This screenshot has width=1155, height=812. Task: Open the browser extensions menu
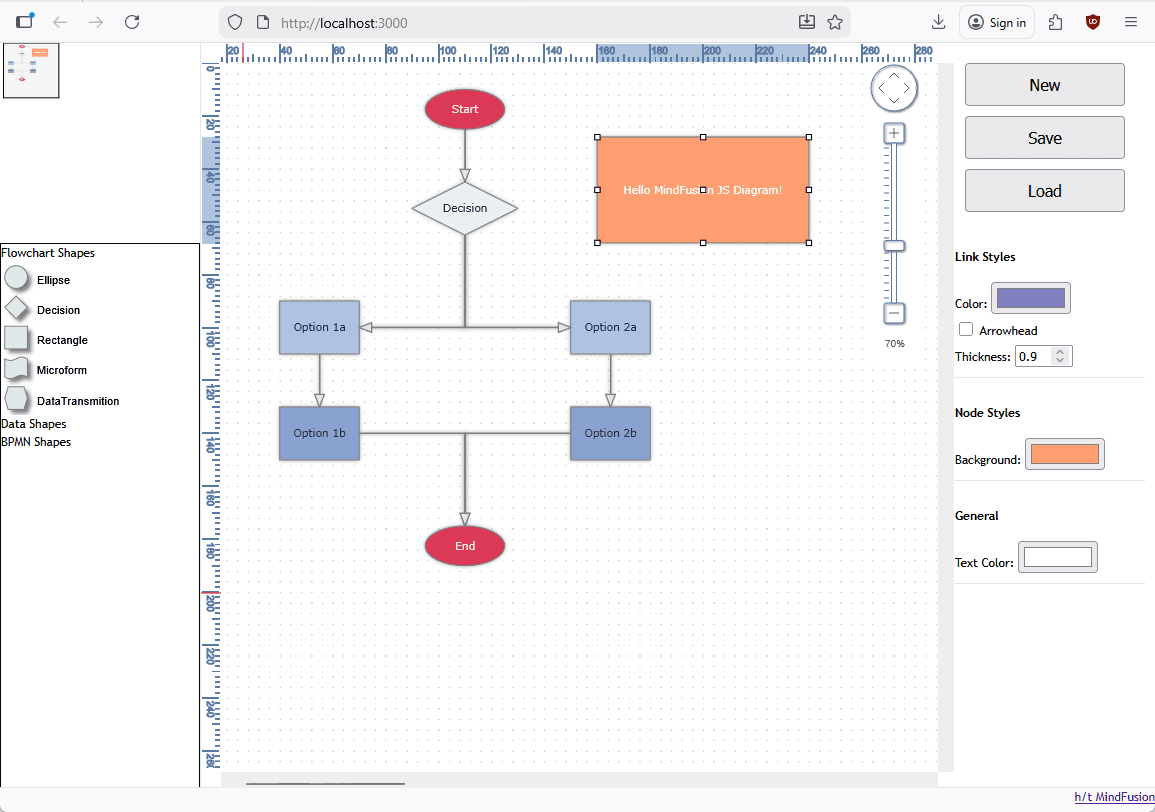coord(1056,22)
